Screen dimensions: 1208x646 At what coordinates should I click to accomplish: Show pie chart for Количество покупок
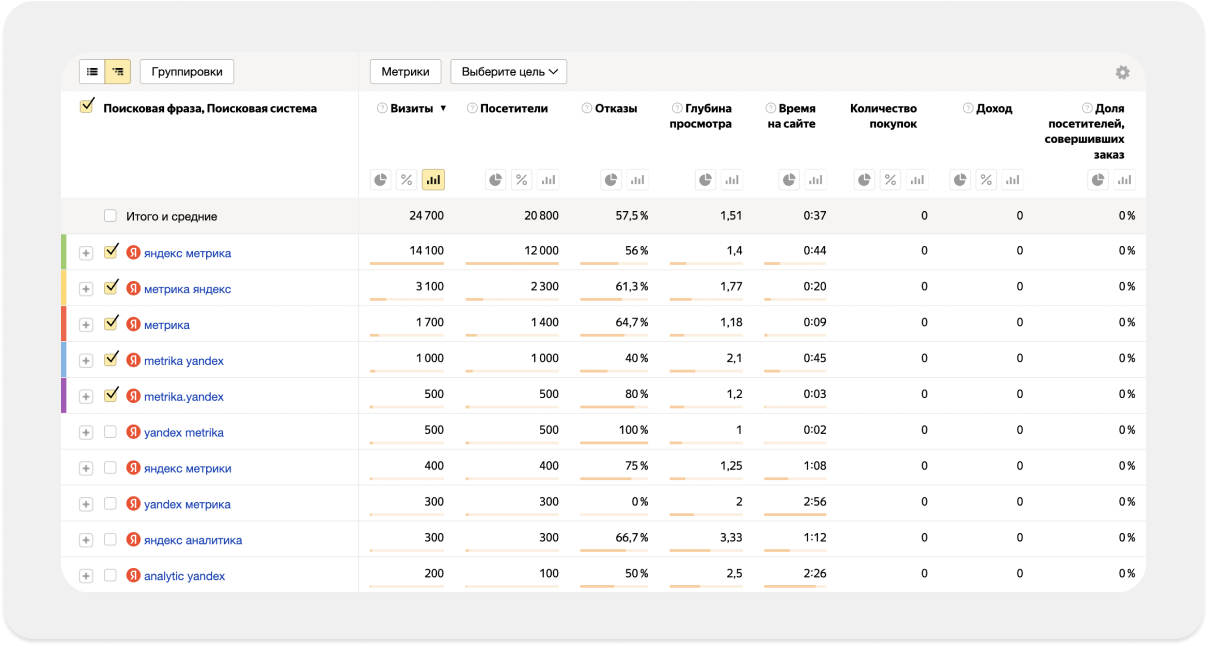(865, 180)
